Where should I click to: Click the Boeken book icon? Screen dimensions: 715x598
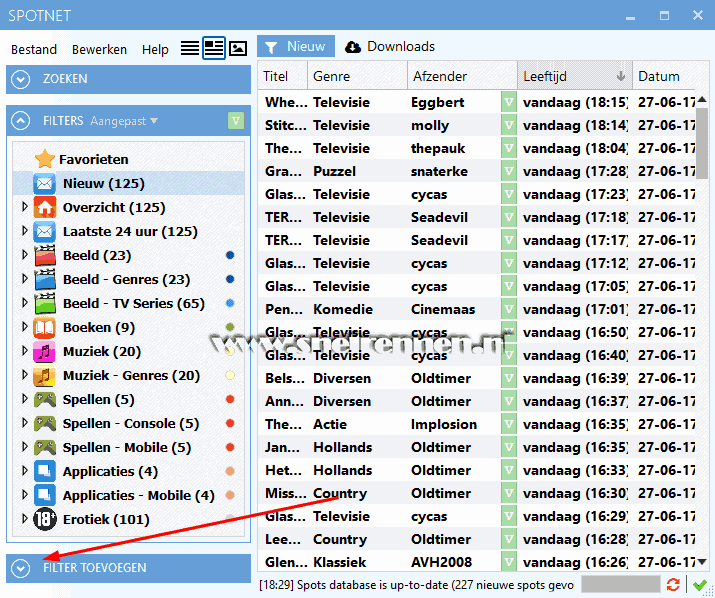(x=45, y=328)
